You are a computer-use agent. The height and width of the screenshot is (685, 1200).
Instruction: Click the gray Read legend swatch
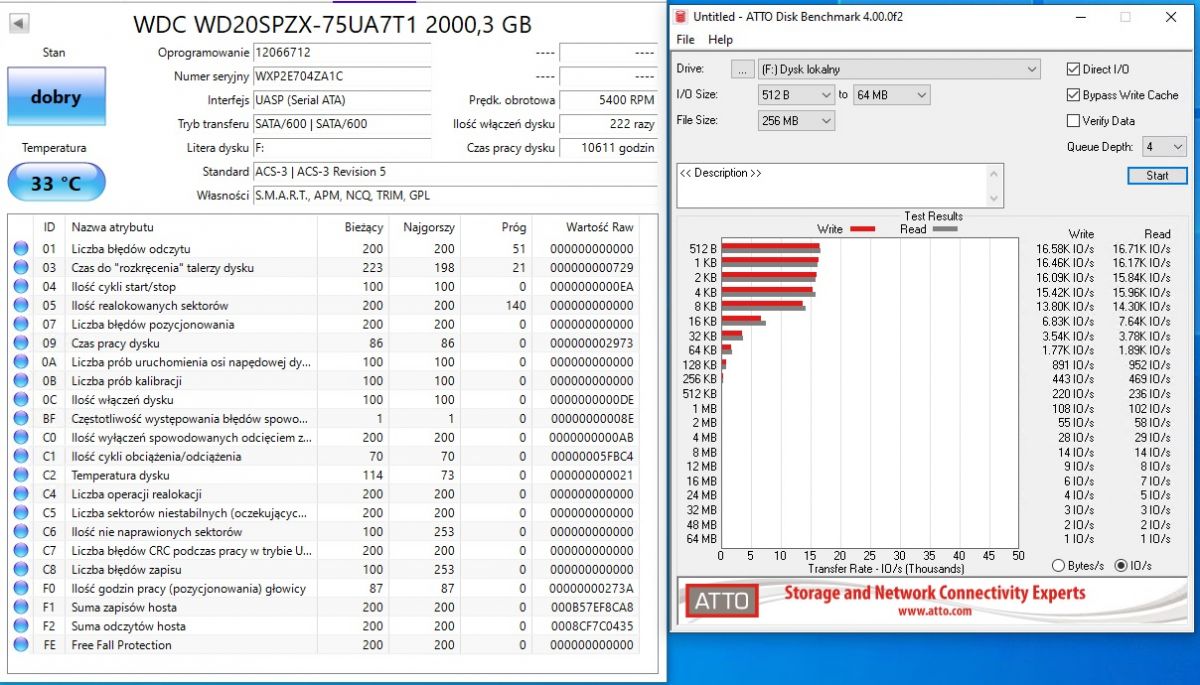pos(944,229)
